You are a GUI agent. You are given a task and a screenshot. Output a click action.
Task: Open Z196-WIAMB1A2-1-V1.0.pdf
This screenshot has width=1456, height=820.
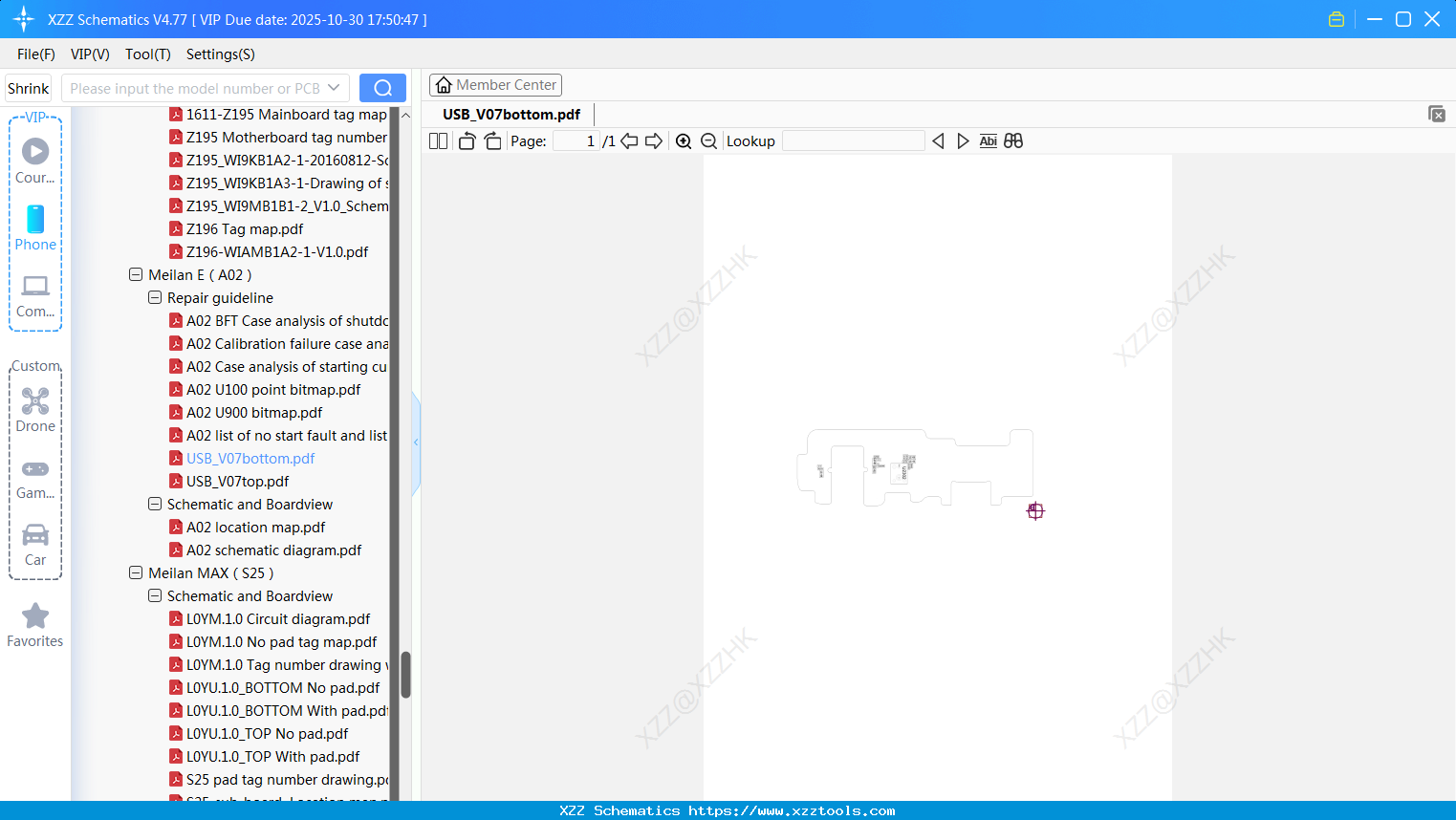277,251
